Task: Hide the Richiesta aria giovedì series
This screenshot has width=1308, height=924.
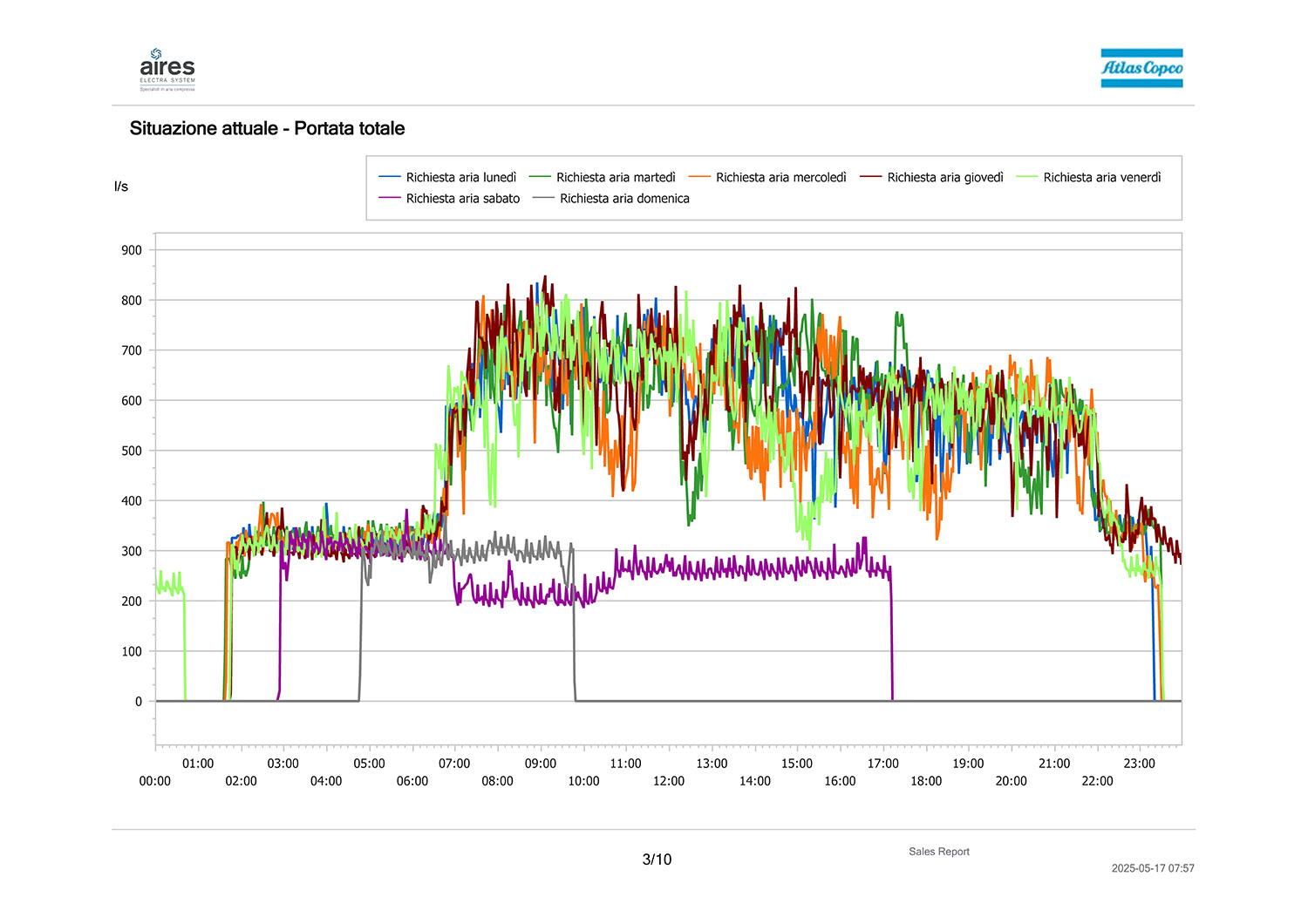Action: (944, 178)
